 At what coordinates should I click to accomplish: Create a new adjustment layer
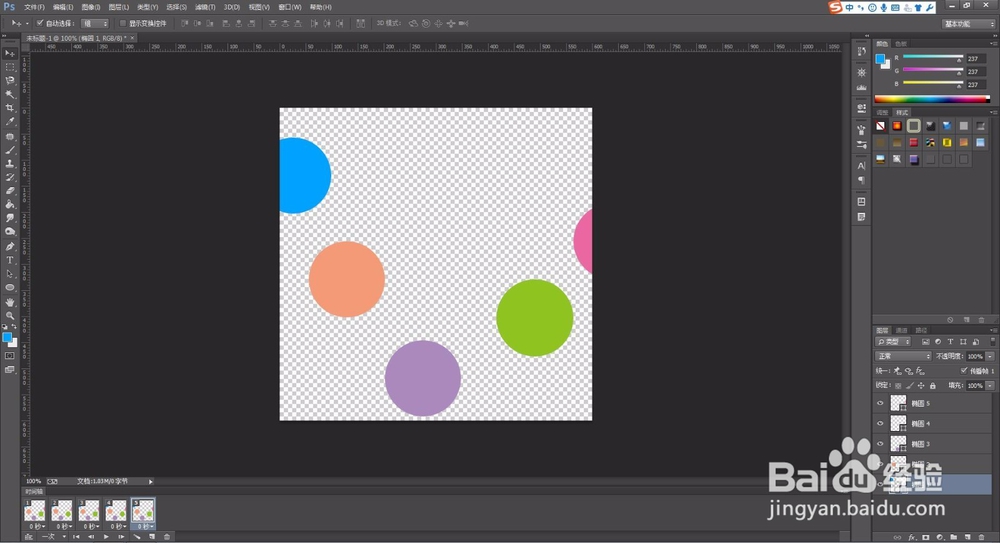tap(939, 537)
